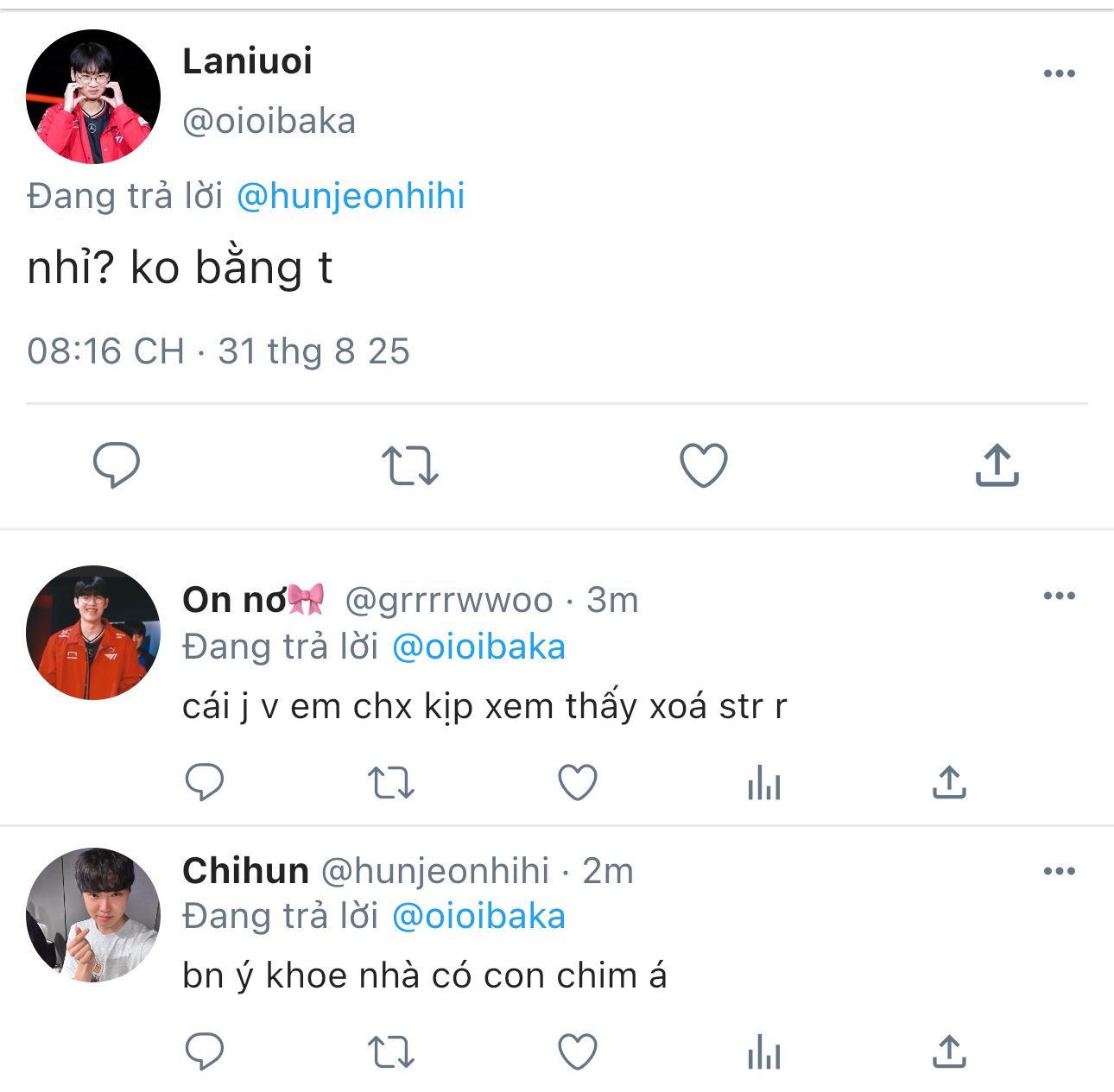Open more options for Laniuoi's tweet
The height and width of the screenshot is (1092, 1114).
point(1059,74)
